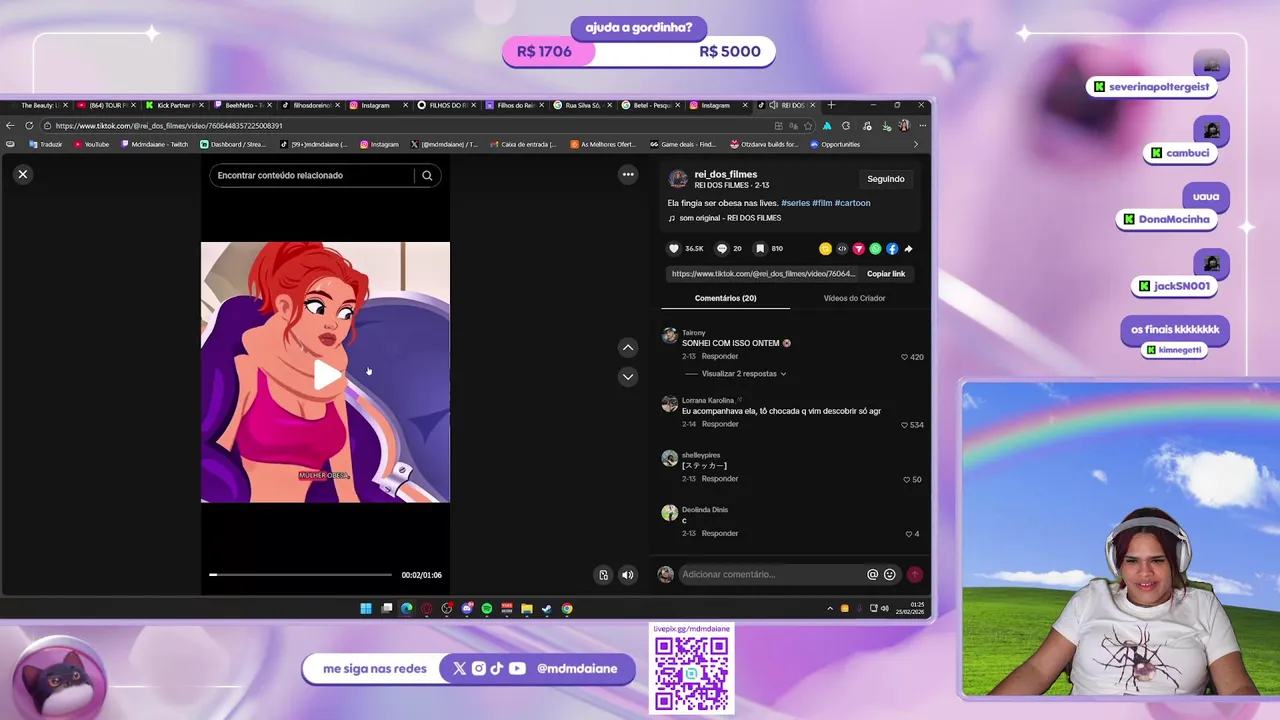Open the emoji picker in comment box
The width and height of the screenshot is (1280, 720).
pyautogui.click(x=890, y=575)
